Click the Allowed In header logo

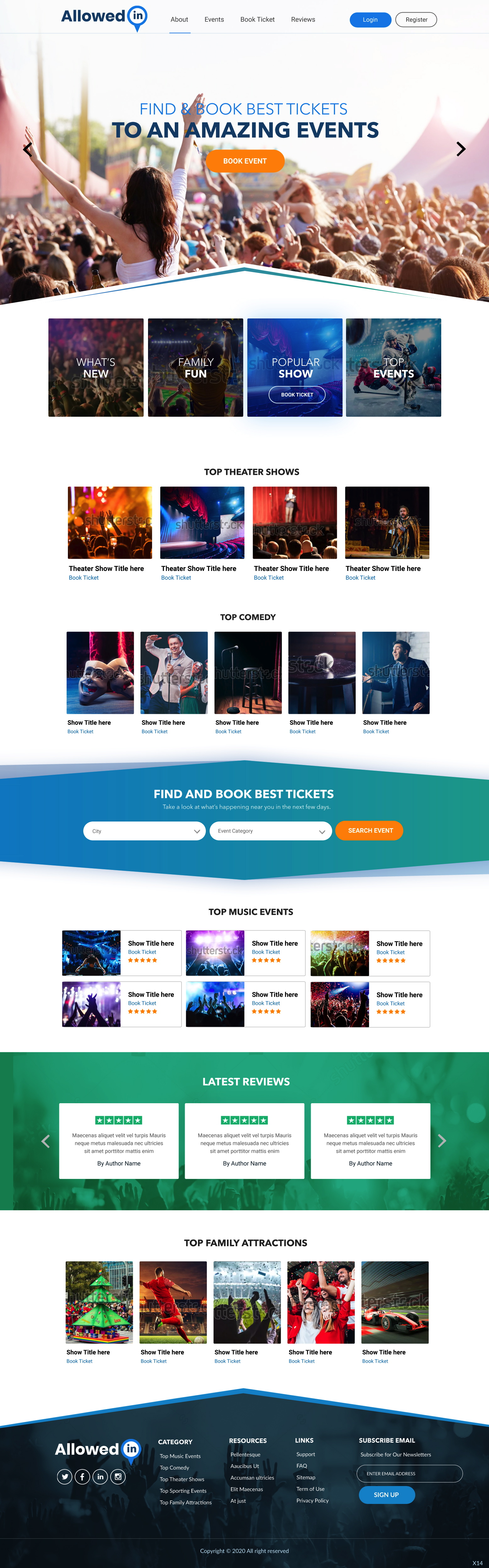click(104, 18)
